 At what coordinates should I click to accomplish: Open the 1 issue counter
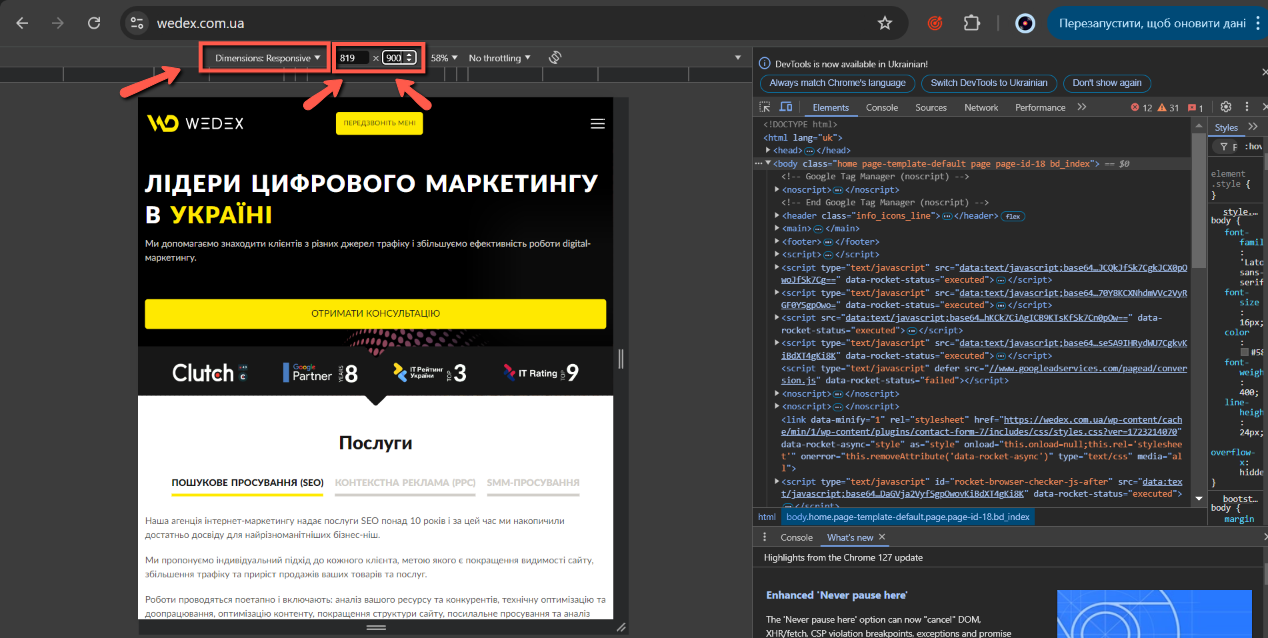coord(1195,107)
